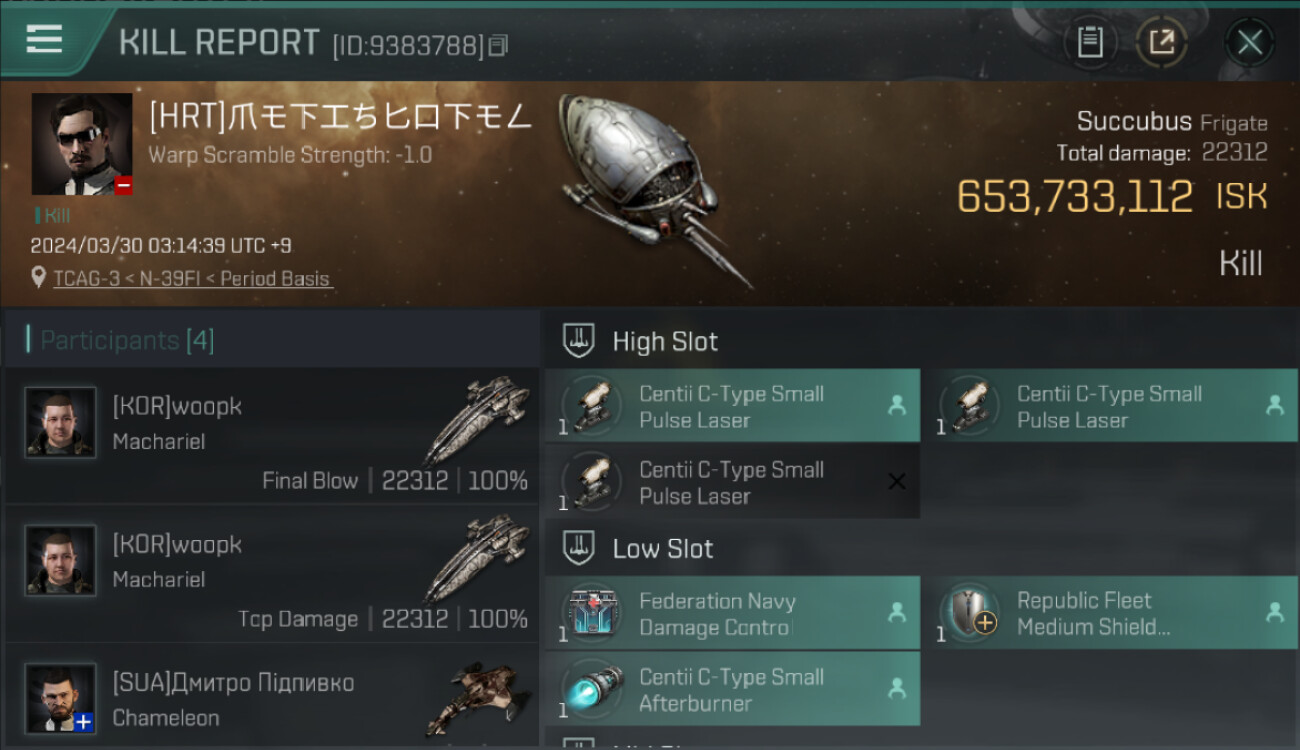The image size is (1300, 750).
Task: Select Centii C-Type Small Afterburner
Action: coord(732,689)
